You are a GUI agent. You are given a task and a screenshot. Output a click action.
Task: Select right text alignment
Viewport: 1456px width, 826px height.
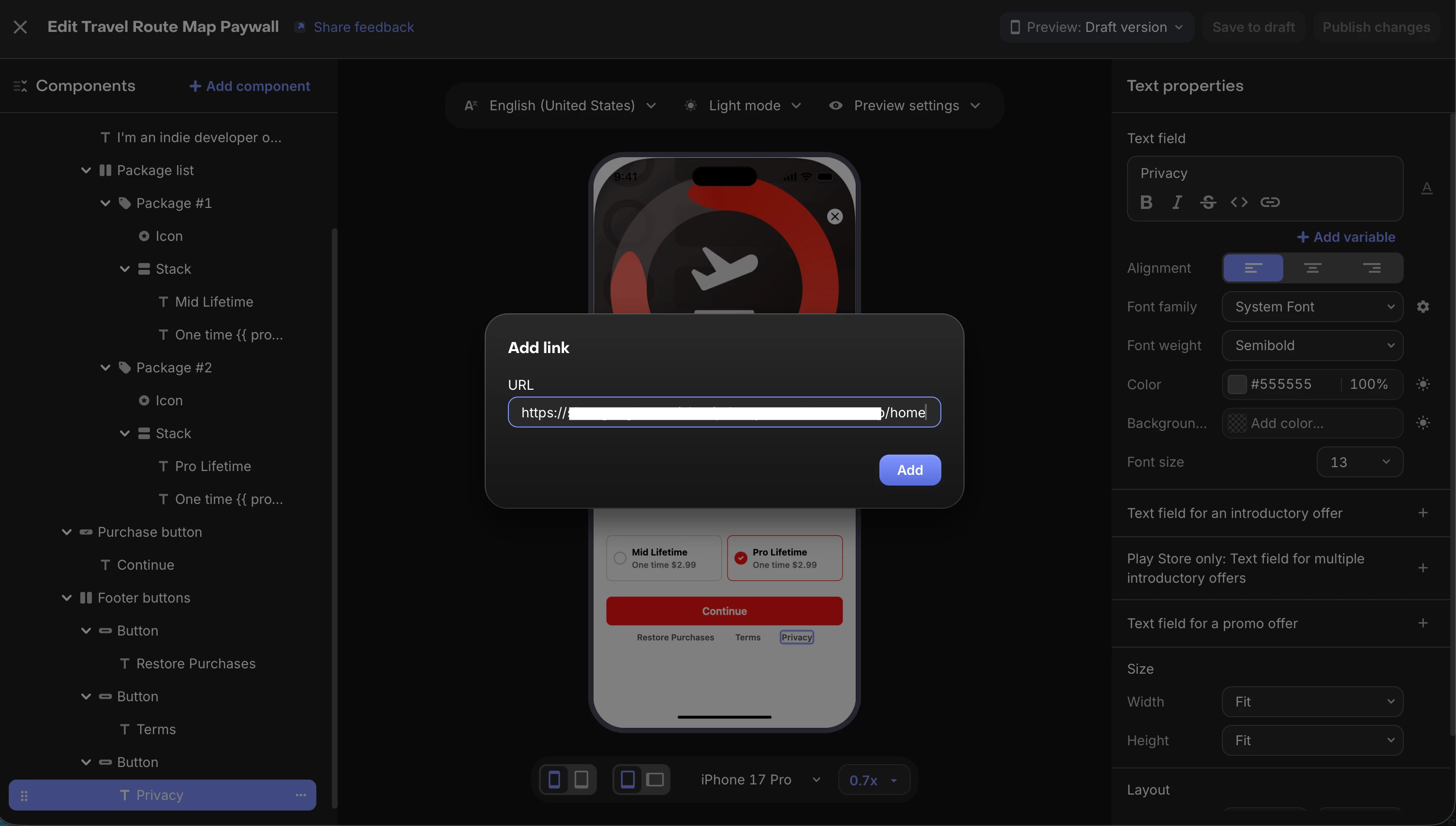point(1371,268)
